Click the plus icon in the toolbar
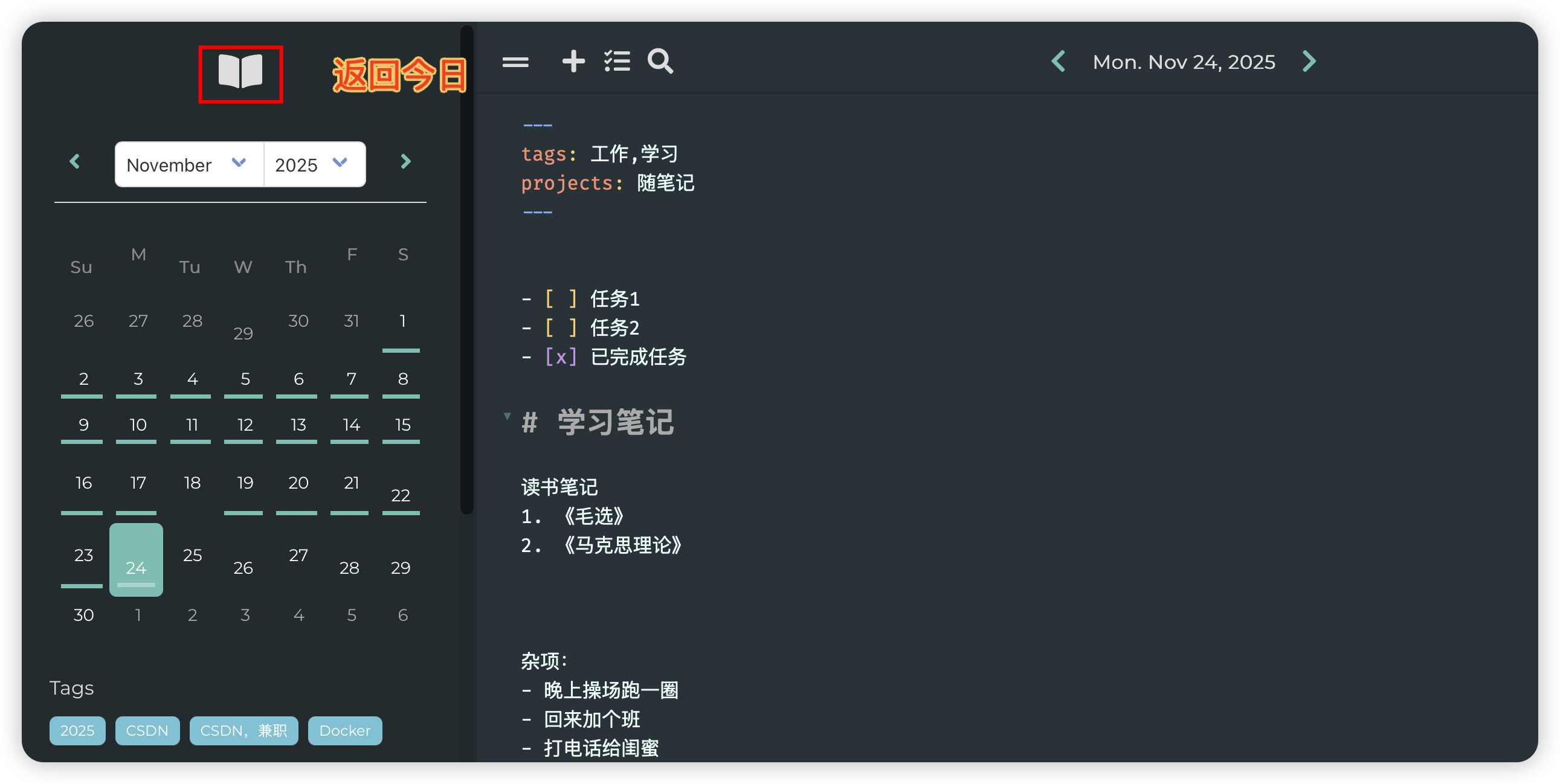The width and height of the screenshot is (1560, 784). point(573,62)
